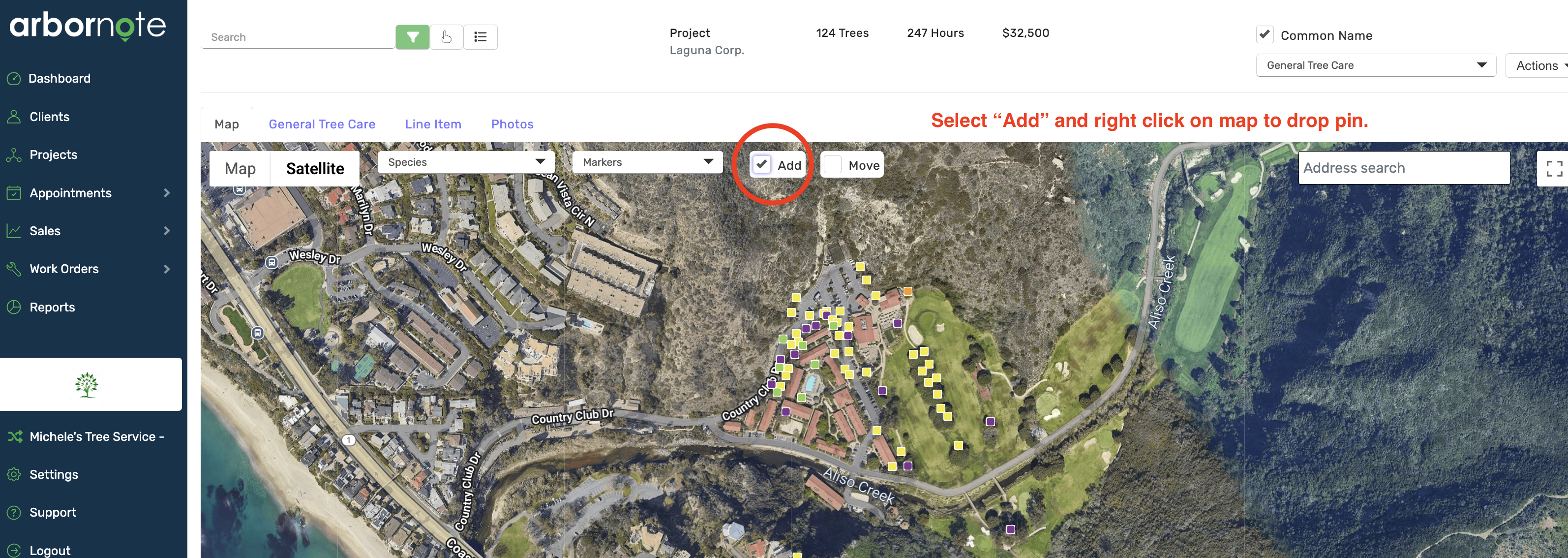Click the orange tree marker on map
The width and height of the screenshot is (1568, 558).
[907, 291]
